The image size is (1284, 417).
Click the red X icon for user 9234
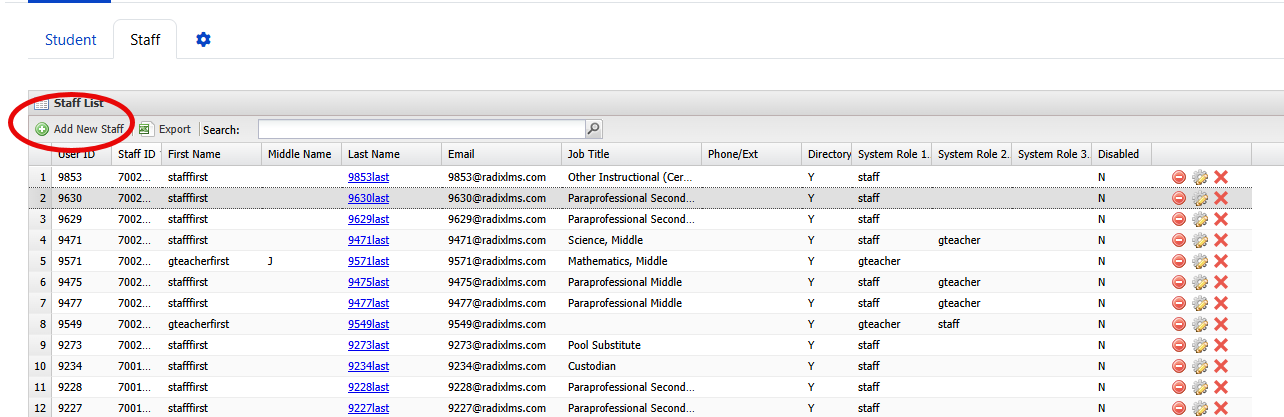[1221, 366]
